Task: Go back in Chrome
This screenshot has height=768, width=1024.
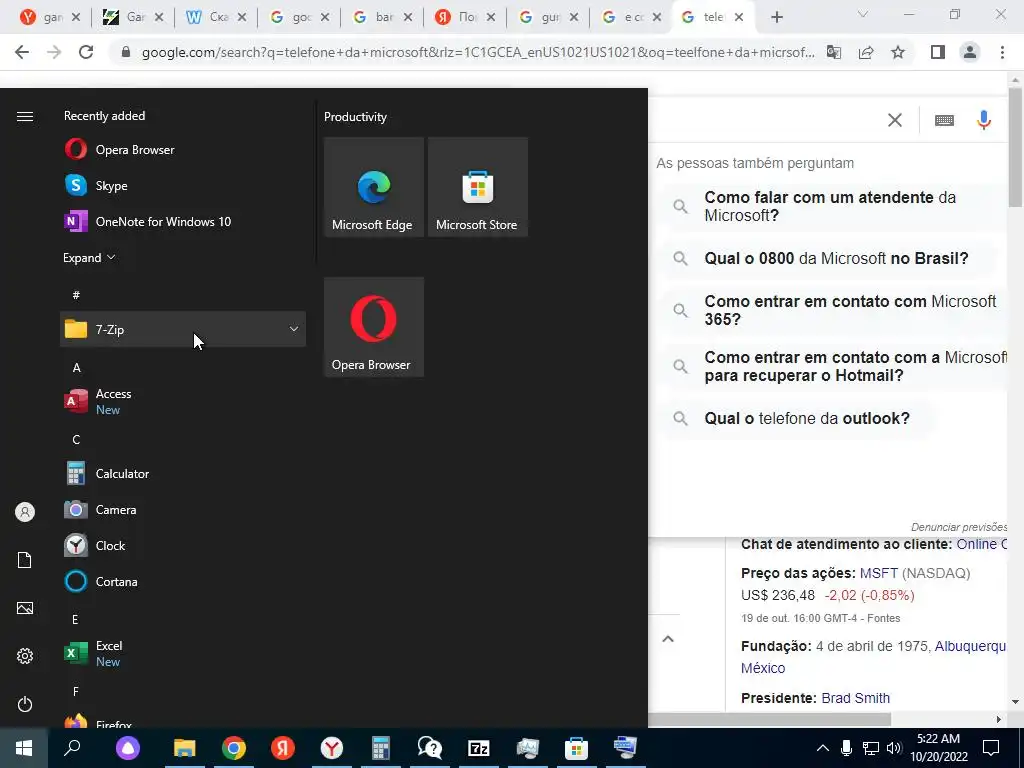Action: pos(22,52)
